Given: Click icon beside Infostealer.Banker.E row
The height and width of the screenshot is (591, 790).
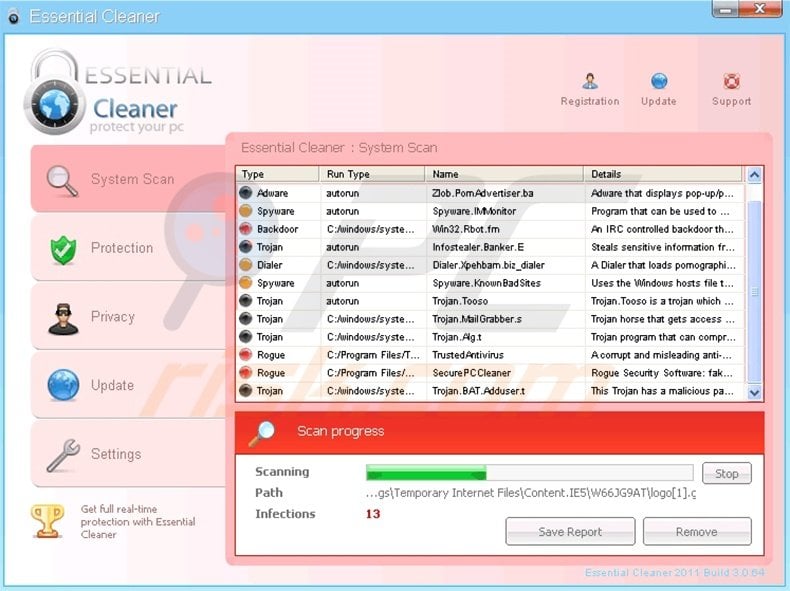Looking at the screenshot, I should 245,247.
